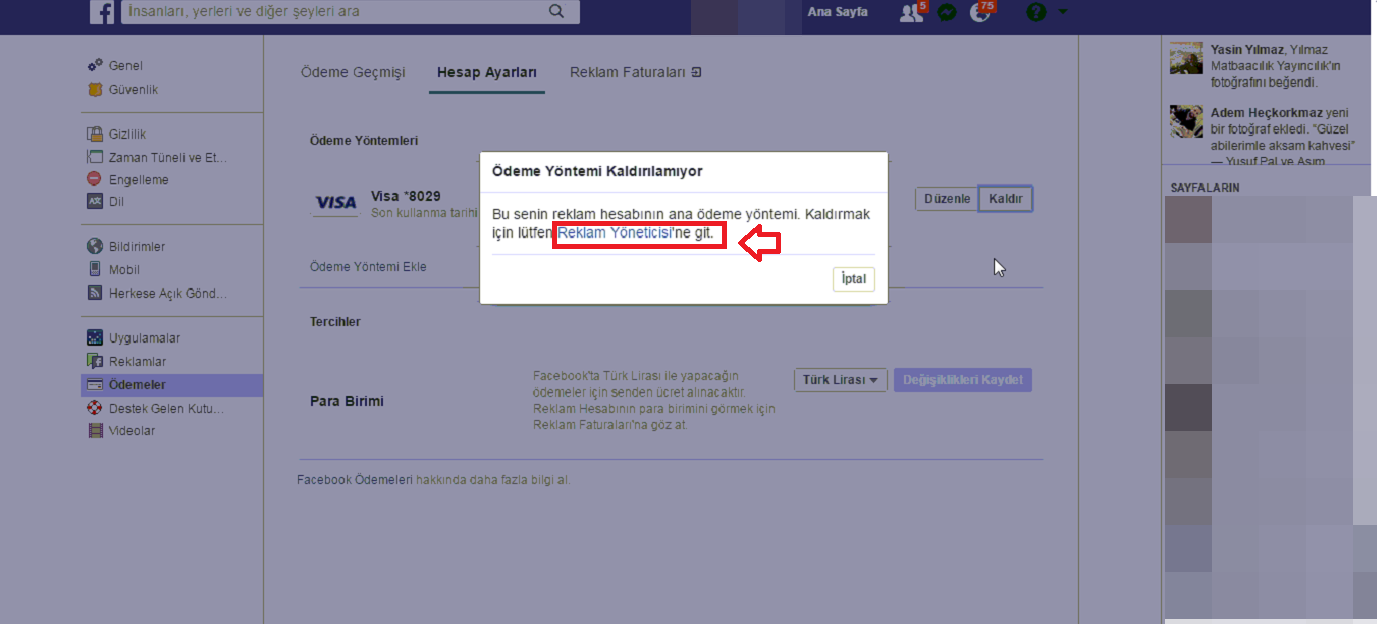The height and width of the screenshot is (624, 1377).
Task: Click the Zaman Tüneli icon
Action: (x=95, y=157)
